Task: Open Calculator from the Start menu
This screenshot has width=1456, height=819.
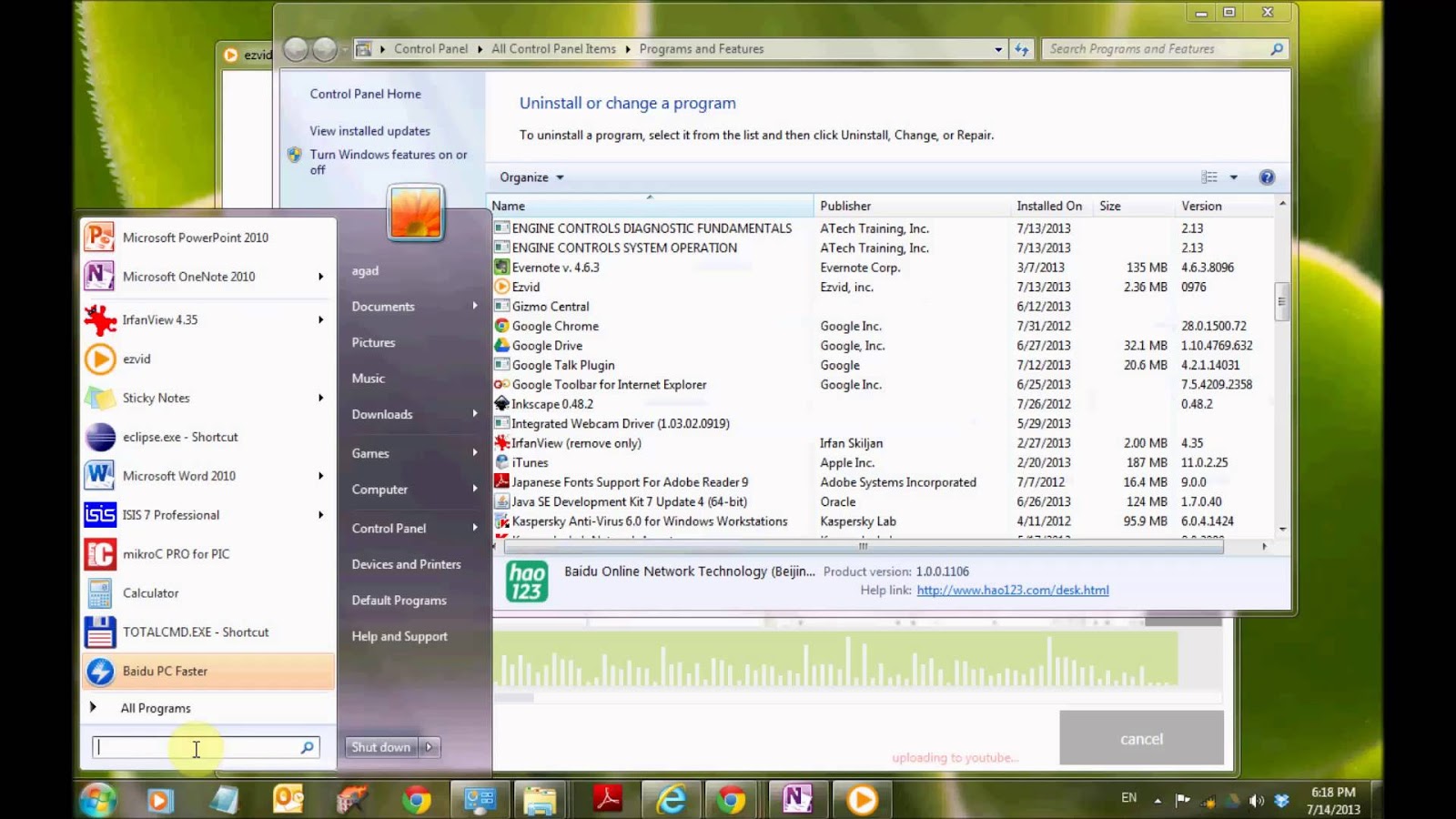Action: [208, 593]
